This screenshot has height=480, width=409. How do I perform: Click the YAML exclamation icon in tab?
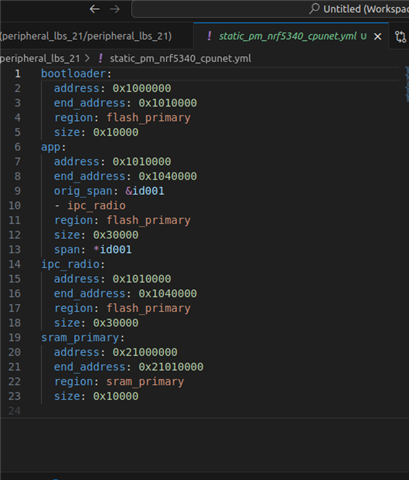tap(209, 36)
